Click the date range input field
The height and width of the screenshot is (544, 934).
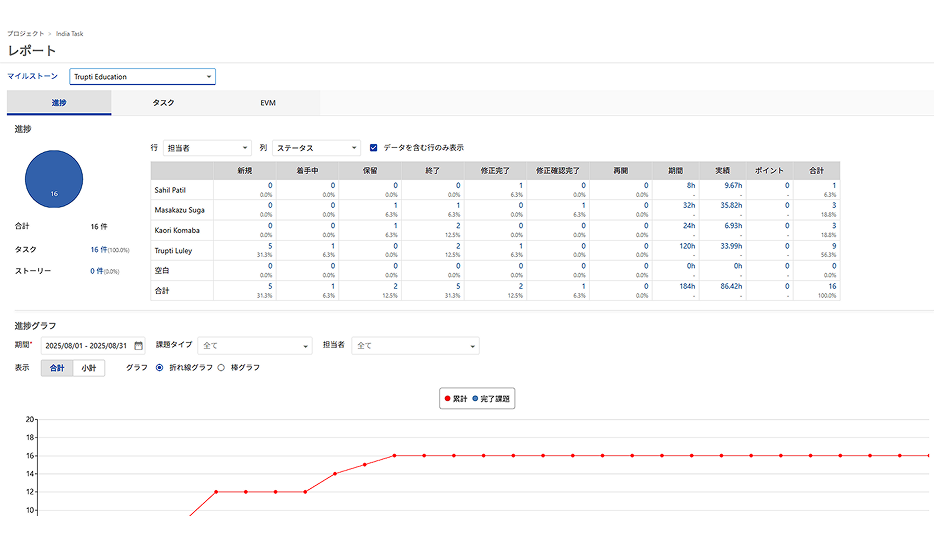coord(86,346)
